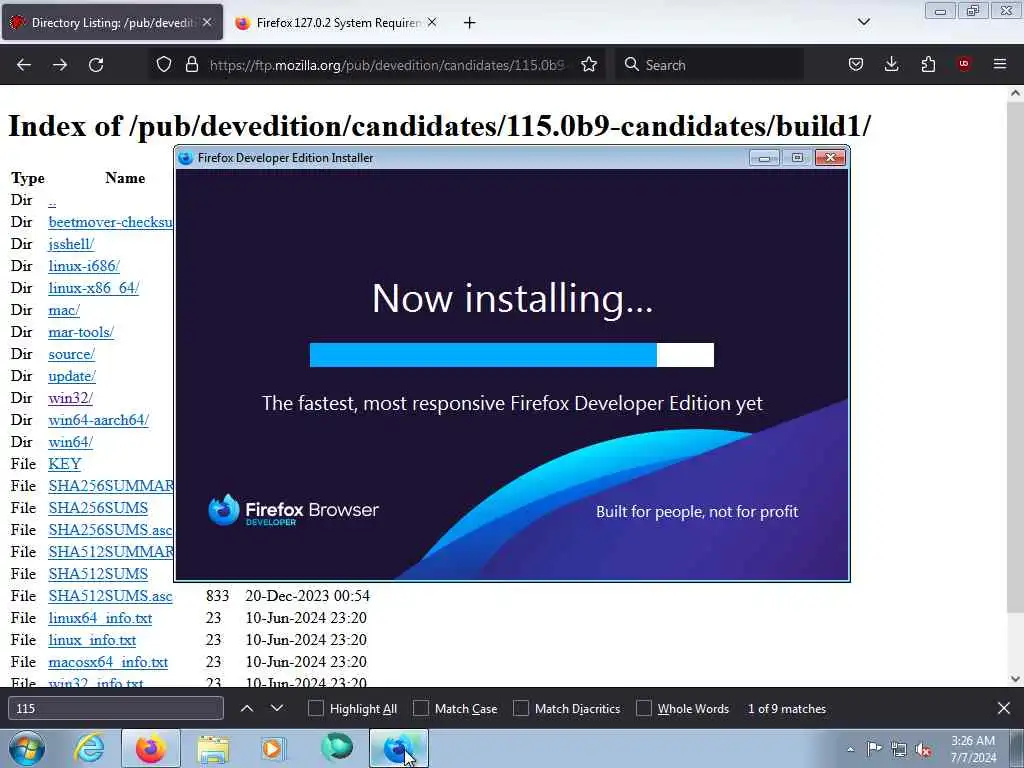Show site security padlock info
Image resolution: width=1024 pixels, height=768 pixels.
(x=191, y=65)
